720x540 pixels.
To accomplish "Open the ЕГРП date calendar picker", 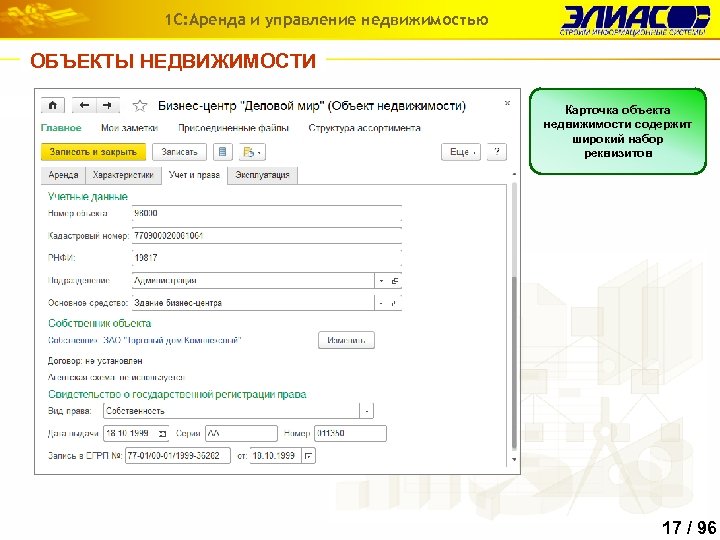I will coord(309,456).
